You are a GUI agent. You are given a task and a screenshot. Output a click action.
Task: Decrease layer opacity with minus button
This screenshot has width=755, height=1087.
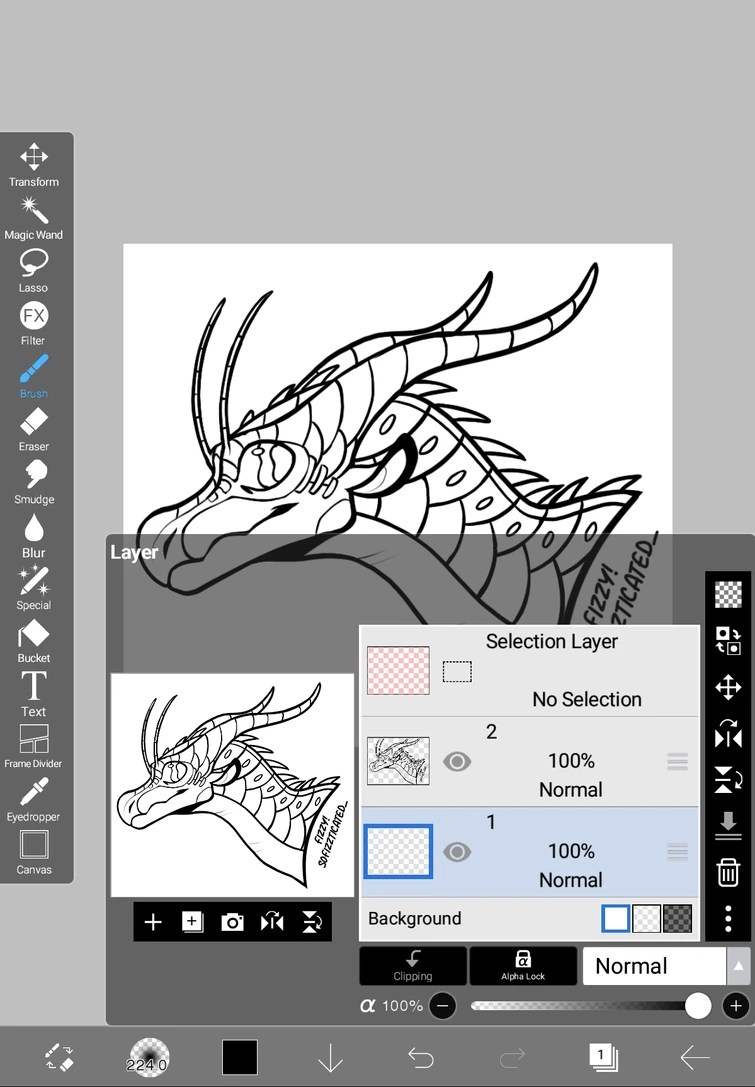click(x=443, y=1006)
